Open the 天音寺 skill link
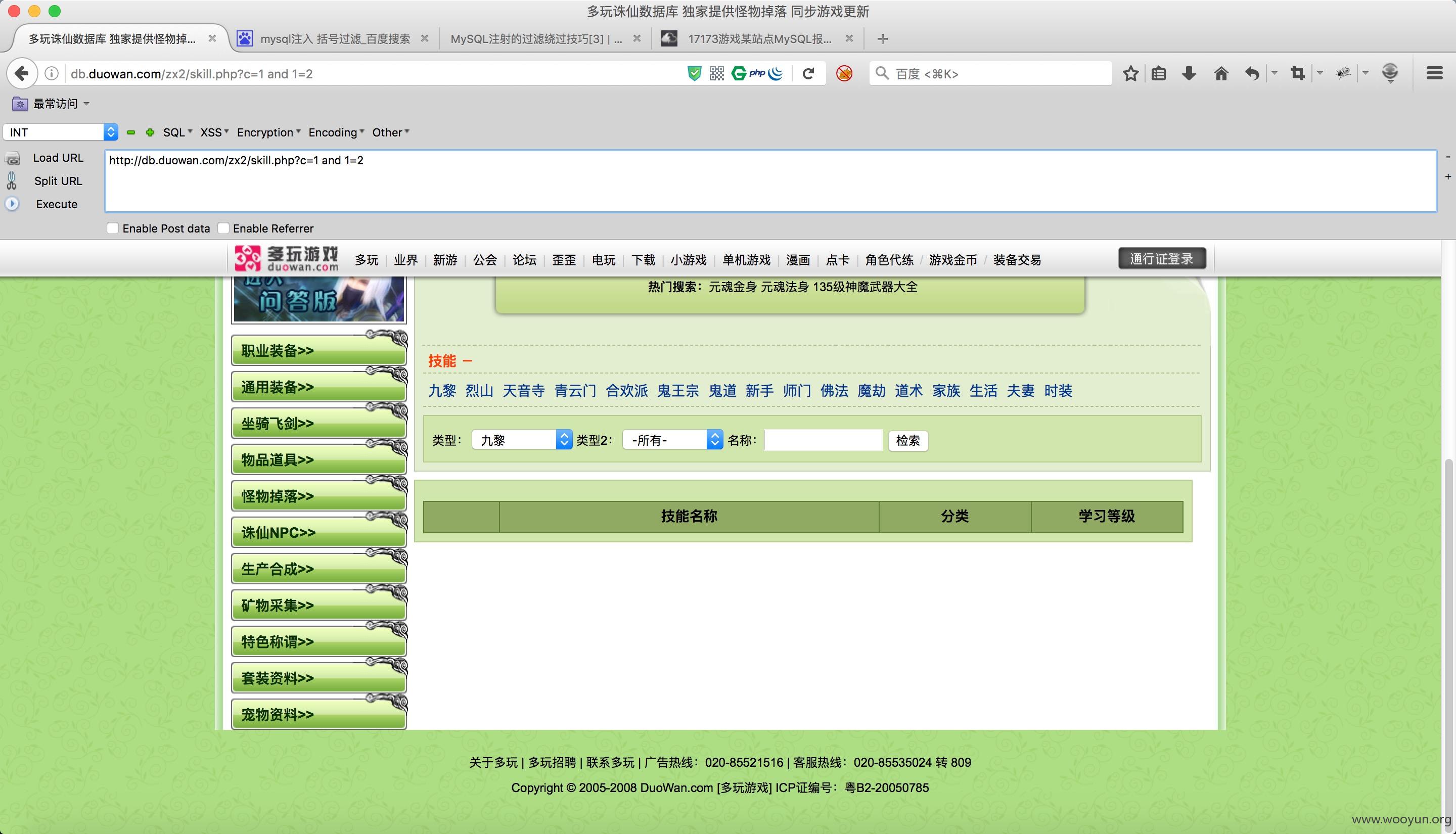Viewport: 1456px width, 834px height. click(x=524, y=391)
